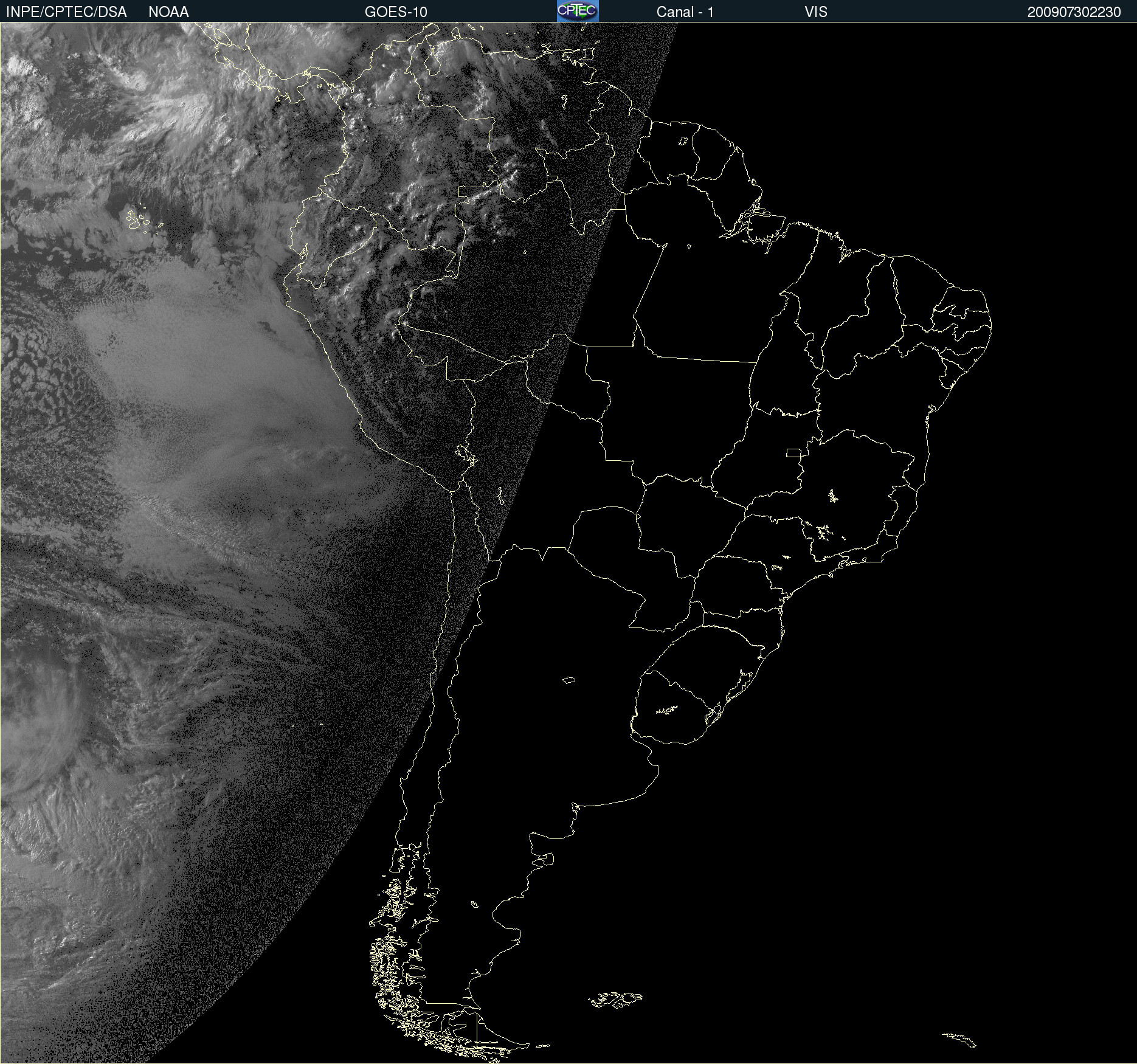
Task: Click the 200907302230 timestamp
Action: click(x=1074, y=12)
